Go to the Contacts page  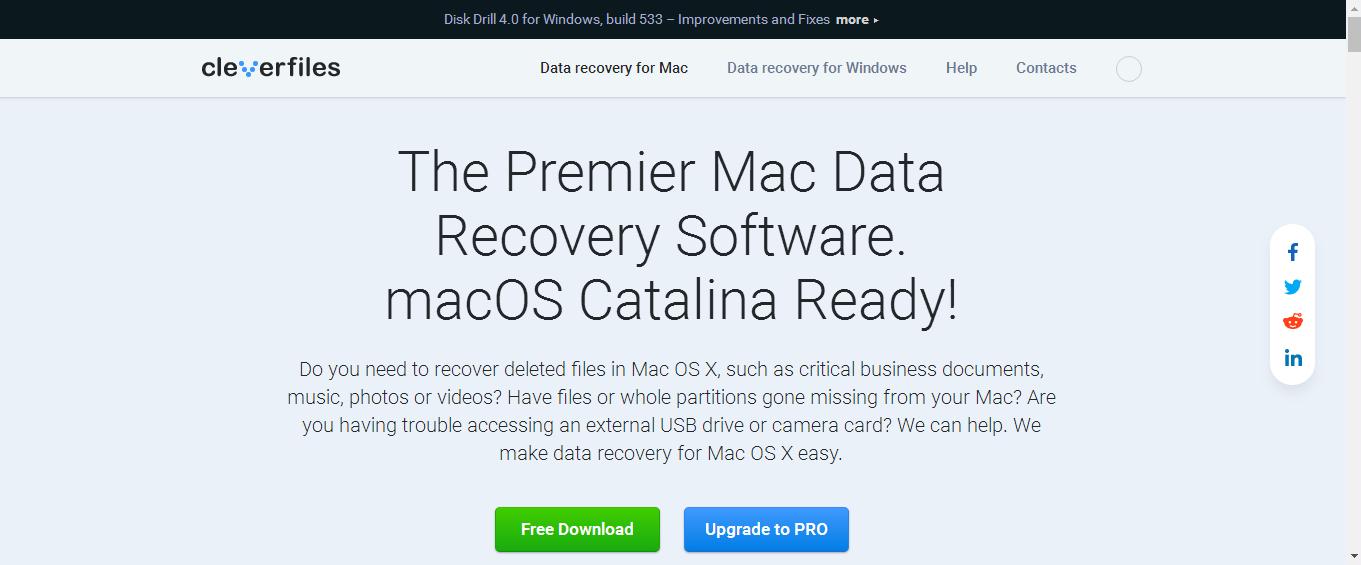point(1046,68)
